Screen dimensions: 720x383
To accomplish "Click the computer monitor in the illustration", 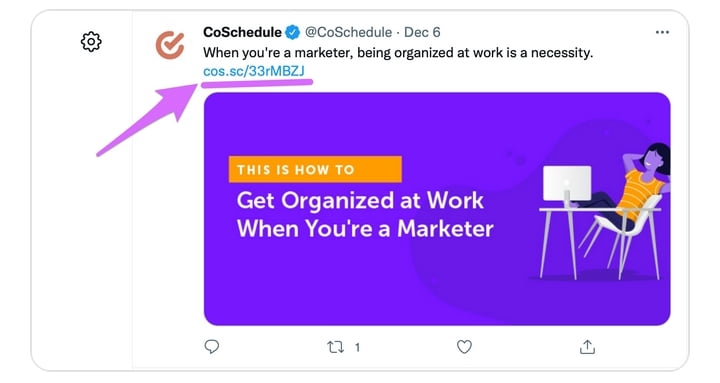I will pos(567,185).
